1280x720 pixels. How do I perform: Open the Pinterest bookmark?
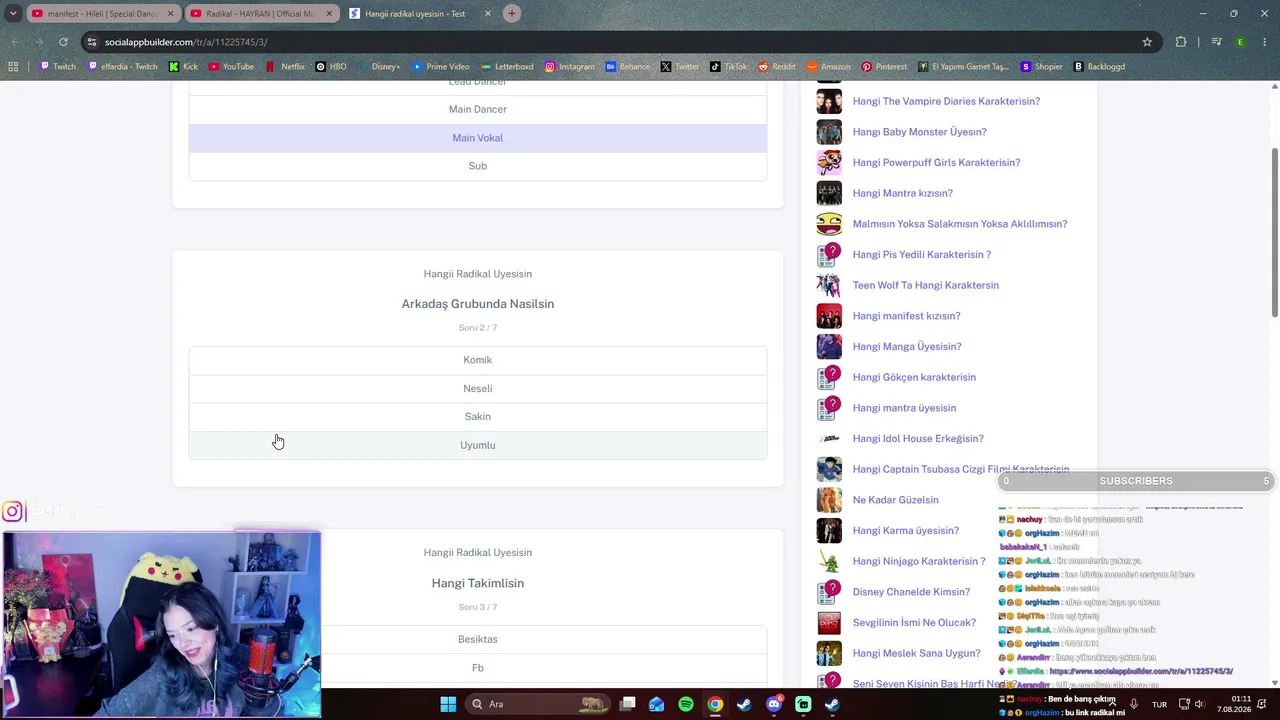884,67
